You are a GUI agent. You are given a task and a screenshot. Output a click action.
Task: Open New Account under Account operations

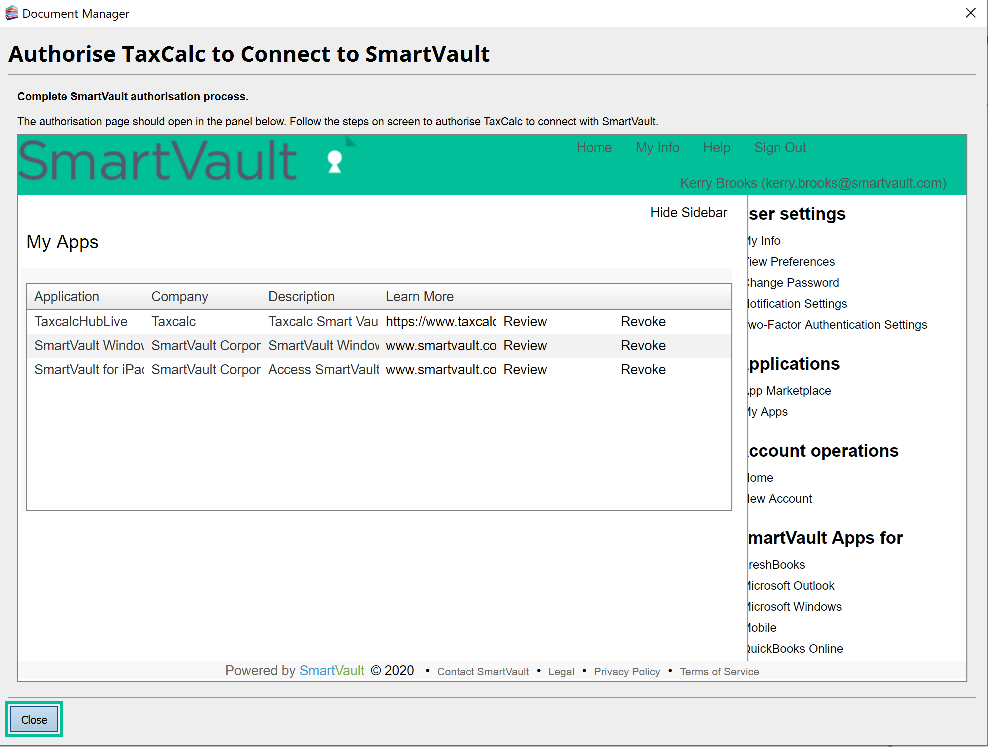tap(779, 498)
